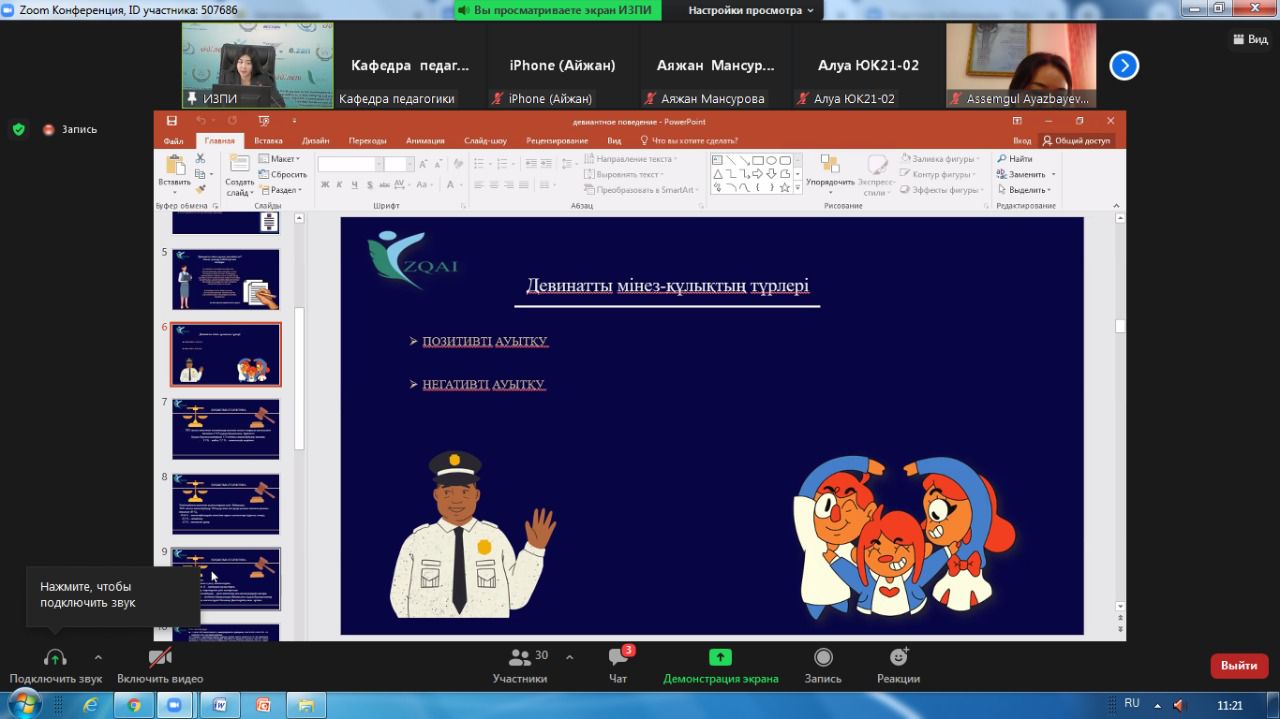This screenshot has height=719, width=1280.
Task: Switch to the Design (Дизайн) tab
Action: (316, 141)
